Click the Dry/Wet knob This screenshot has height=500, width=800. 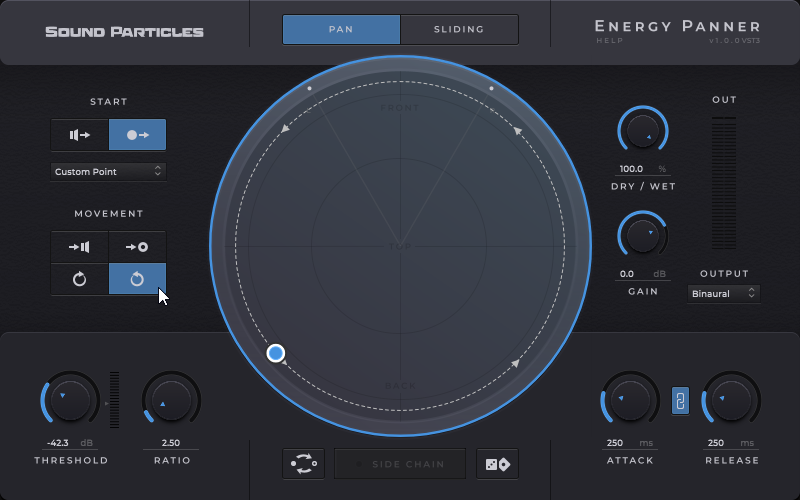(x=642, y=130)
